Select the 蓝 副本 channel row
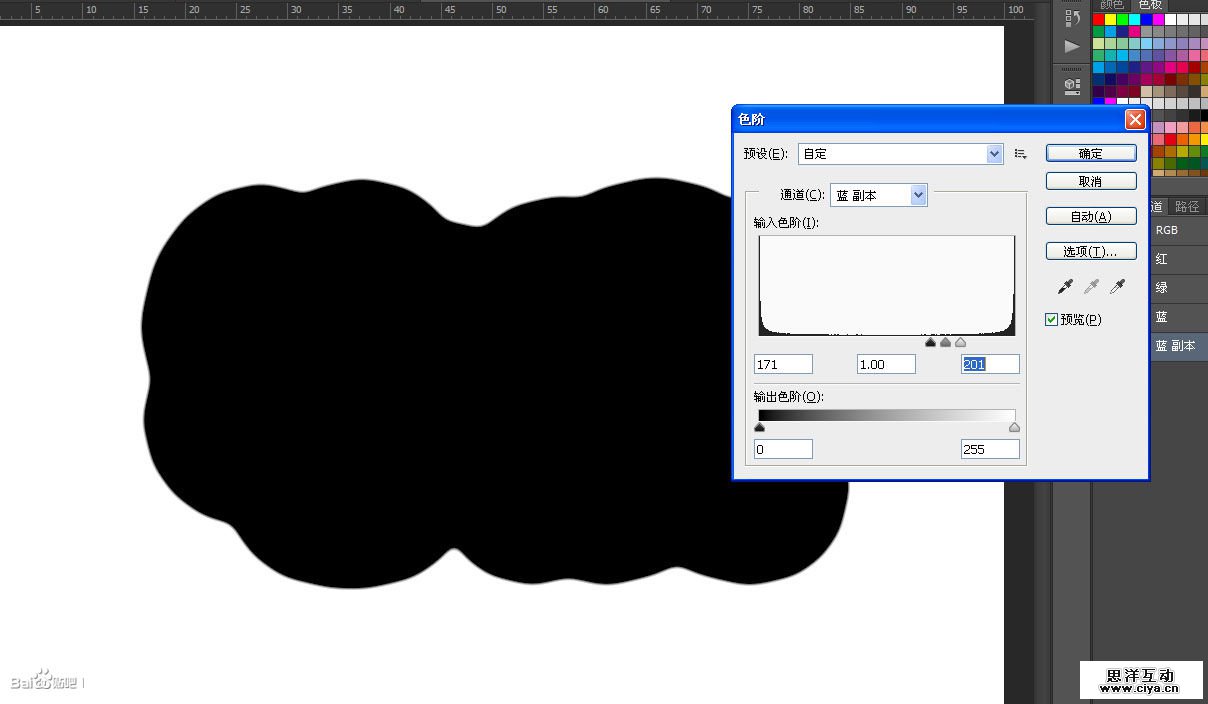This screenshot has height=704, width=1208. (x=1176, y=346)
